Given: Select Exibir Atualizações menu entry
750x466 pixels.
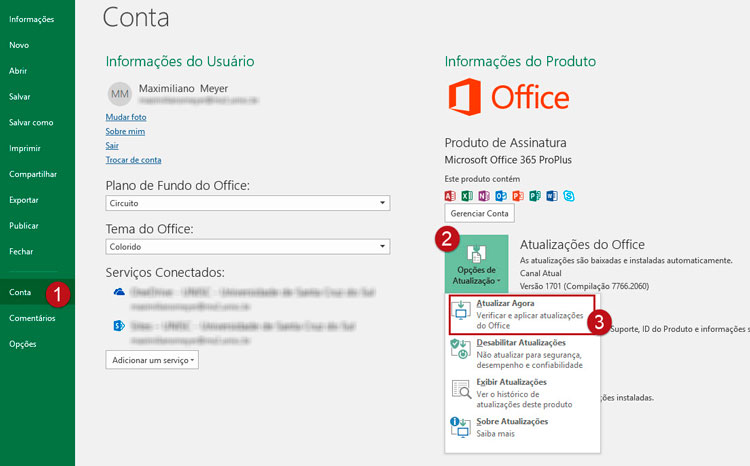Looking at the screenshot, I should (522, 393).
